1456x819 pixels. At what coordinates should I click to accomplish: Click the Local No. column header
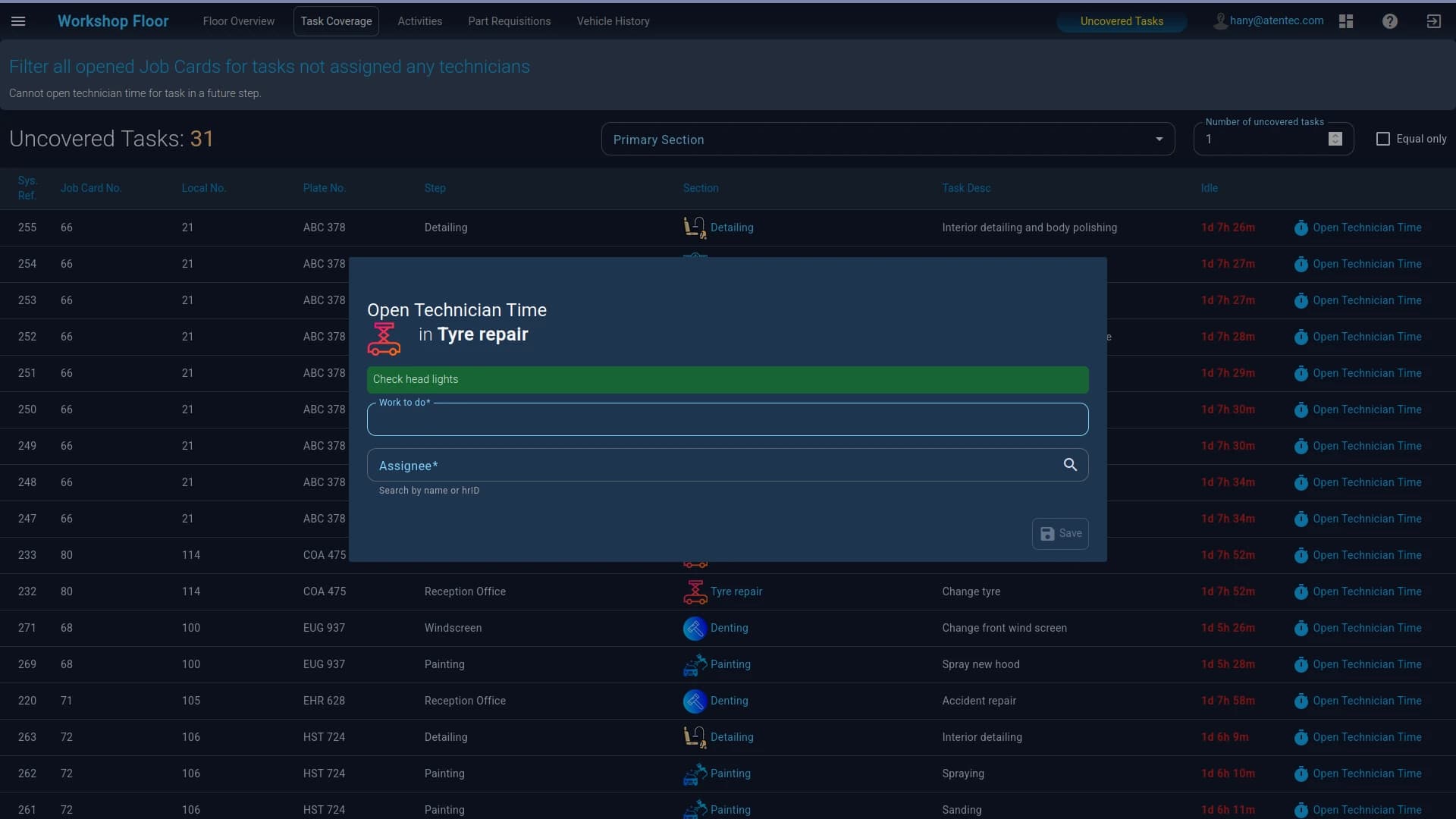coord(204,188)
